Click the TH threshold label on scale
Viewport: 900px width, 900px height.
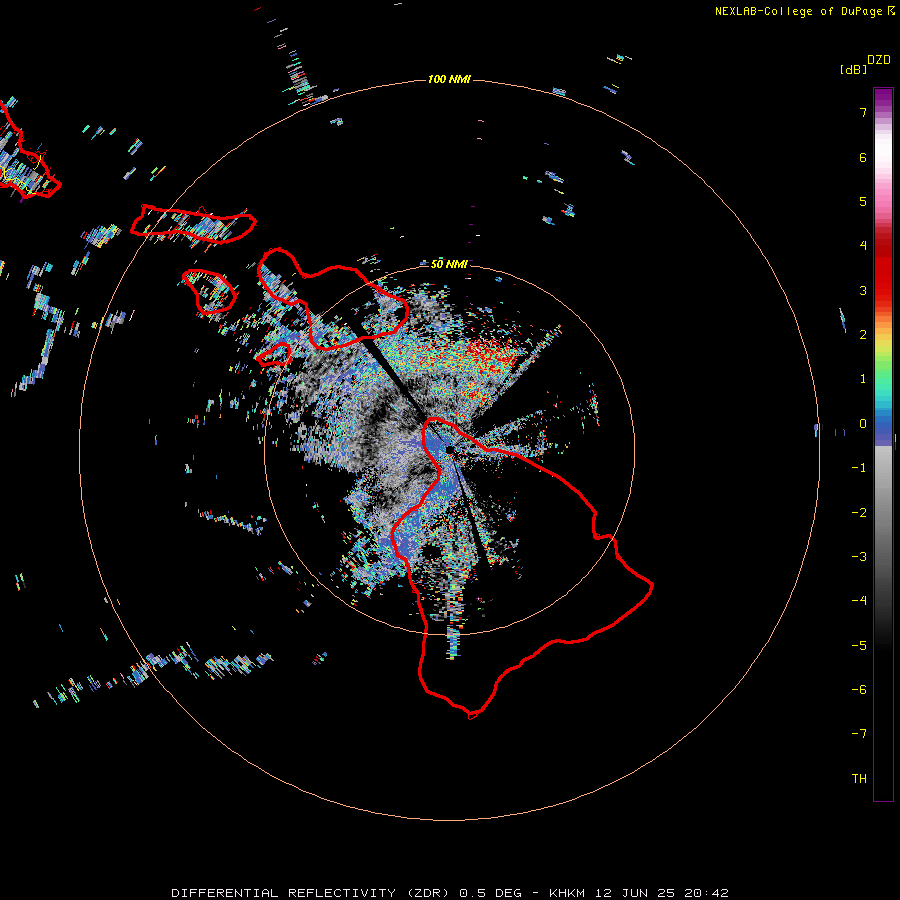click(859, 779)
